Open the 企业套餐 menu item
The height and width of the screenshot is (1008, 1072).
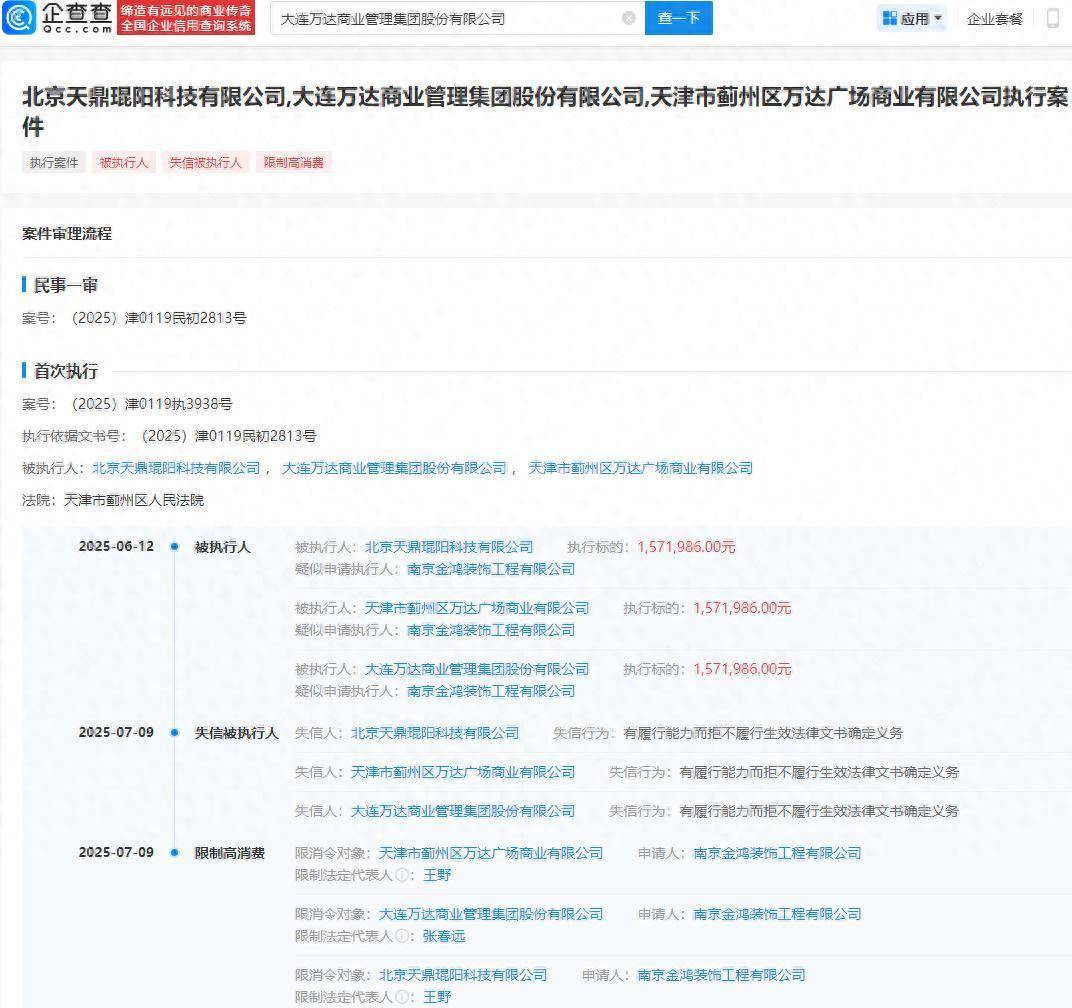(995, 19)
